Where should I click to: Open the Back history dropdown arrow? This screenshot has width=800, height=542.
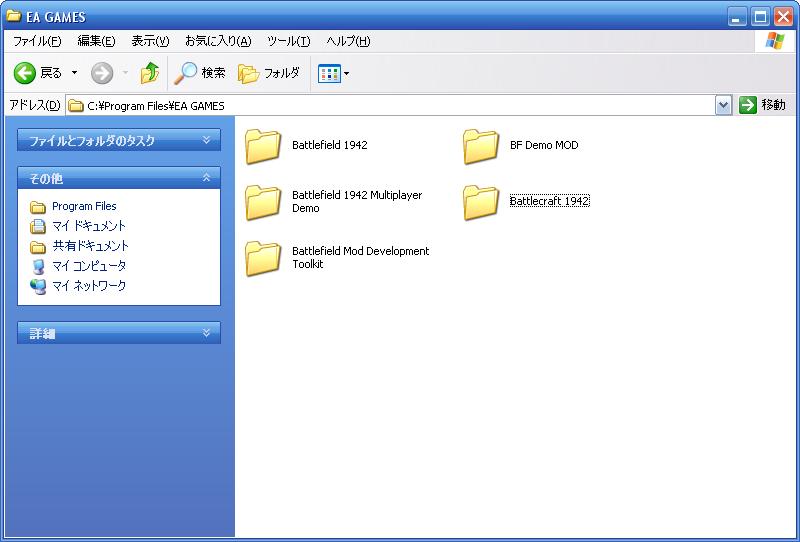[x=74, y=73]
